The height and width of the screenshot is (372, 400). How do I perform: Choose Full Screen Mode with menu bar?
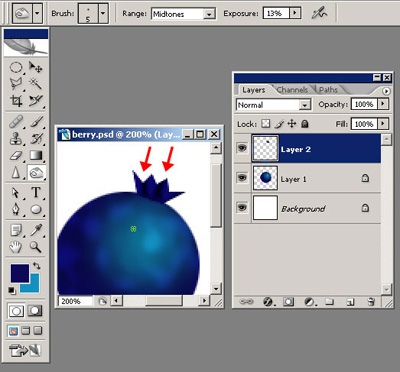(25, 331)
